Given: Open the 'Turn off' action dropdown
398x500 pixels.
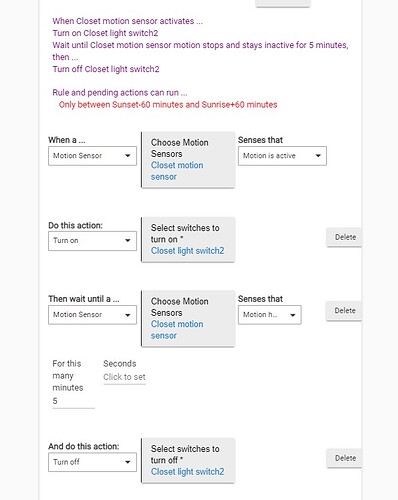Looking at the screenshot, I should (x=92, y=462).
